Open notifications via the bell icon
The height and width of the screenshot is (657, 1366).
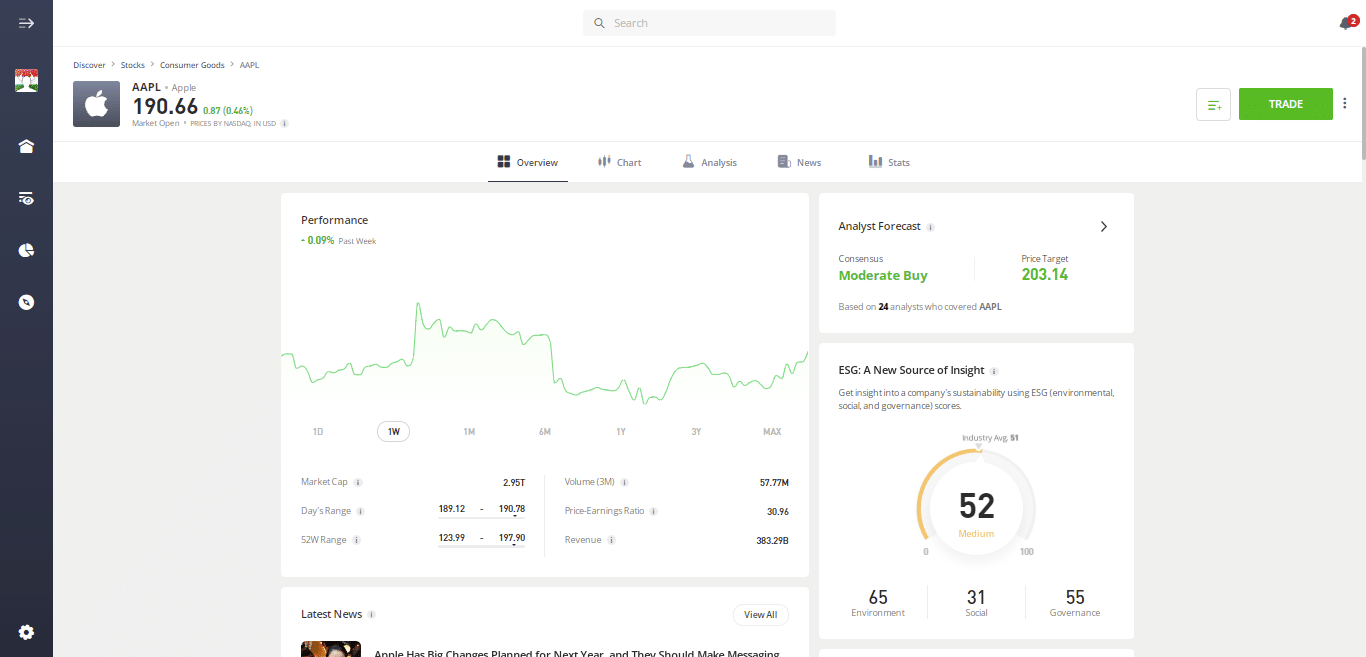coord(1347,22)
